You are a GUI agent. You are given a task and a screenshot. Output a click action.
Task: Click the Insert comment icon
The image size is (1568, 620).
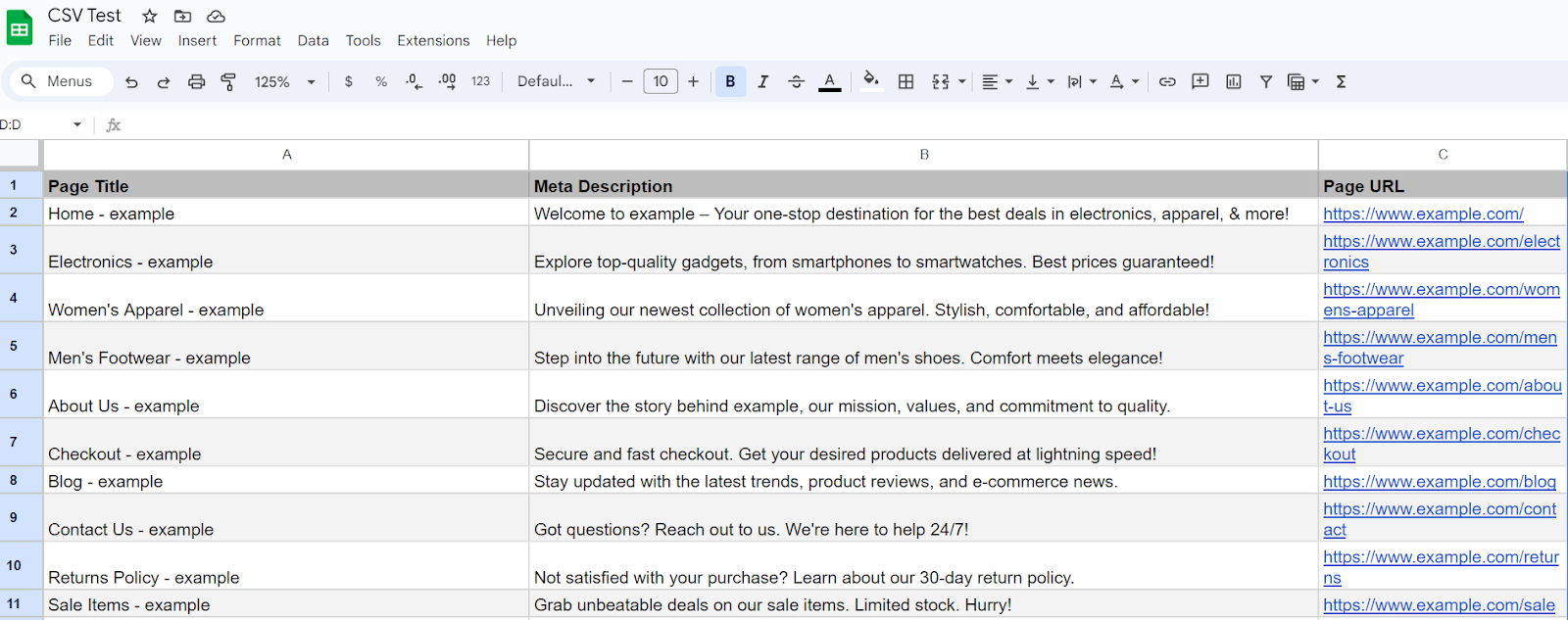(x=1200, y=82)
